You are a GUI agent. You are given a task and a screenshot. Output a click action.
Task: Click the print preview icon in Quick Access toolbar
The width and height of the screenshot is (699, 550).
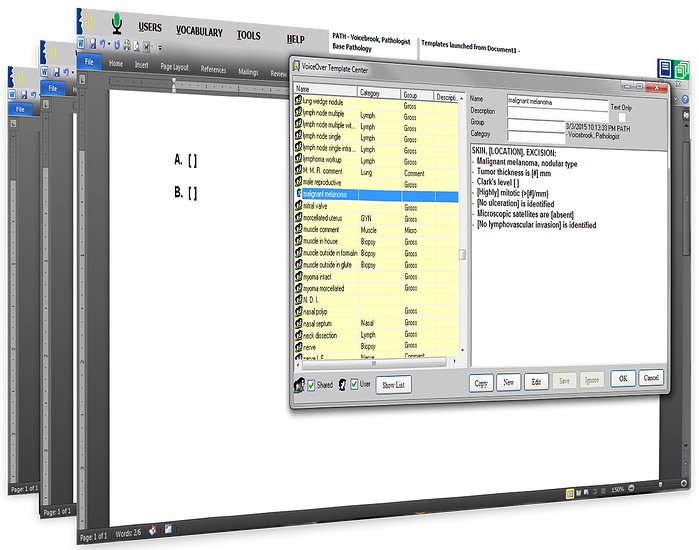(137, 46)
